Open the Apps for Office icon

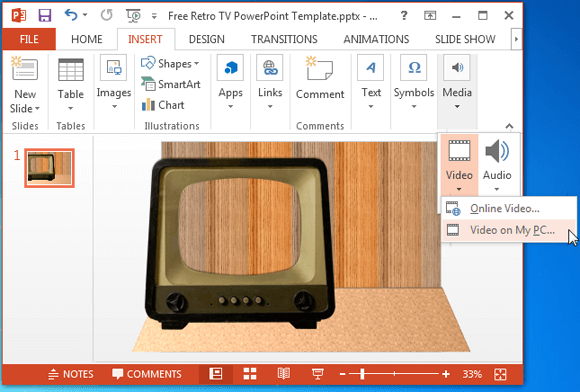coord(230,68)
